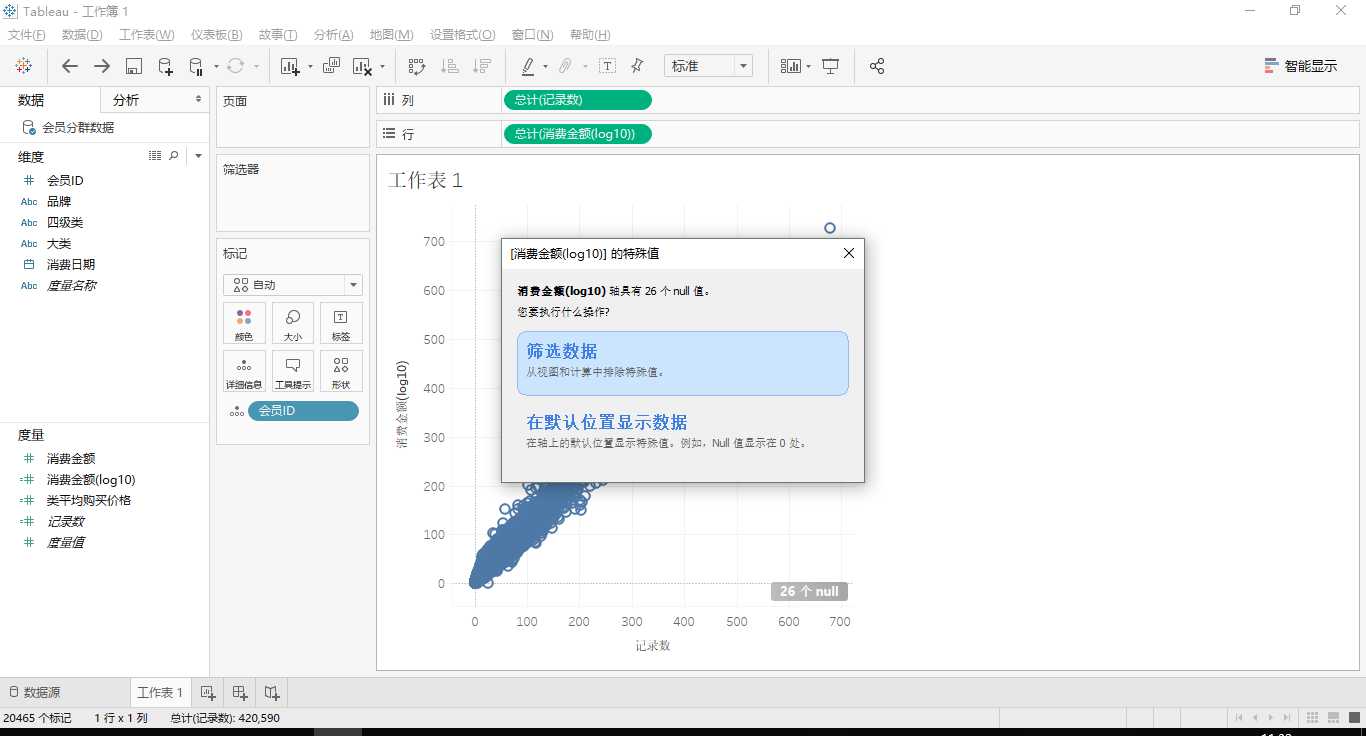Viewport: 1366px width, 736px height.
Task: Click the highlight pen icon
Action: pyautogui.click(x=528, y=66)
